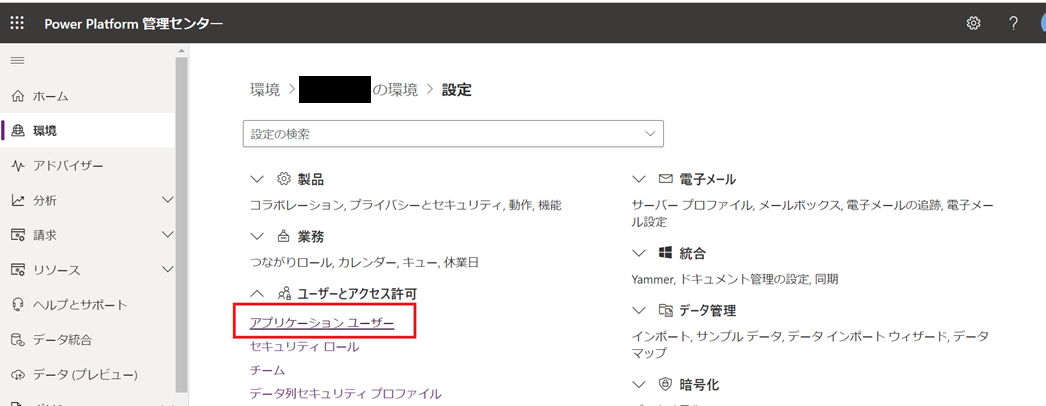Open the セキュリティ ロール link
The height and width of the screenshot is (406, 1046).
[304, 347]
